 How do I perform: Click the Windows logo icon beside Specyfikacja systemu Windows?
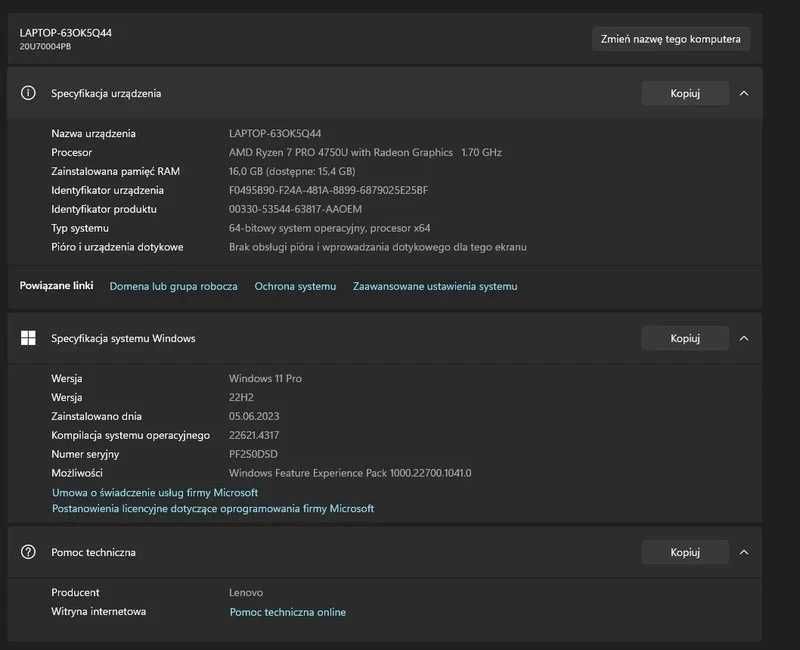[x=28, y=338]
